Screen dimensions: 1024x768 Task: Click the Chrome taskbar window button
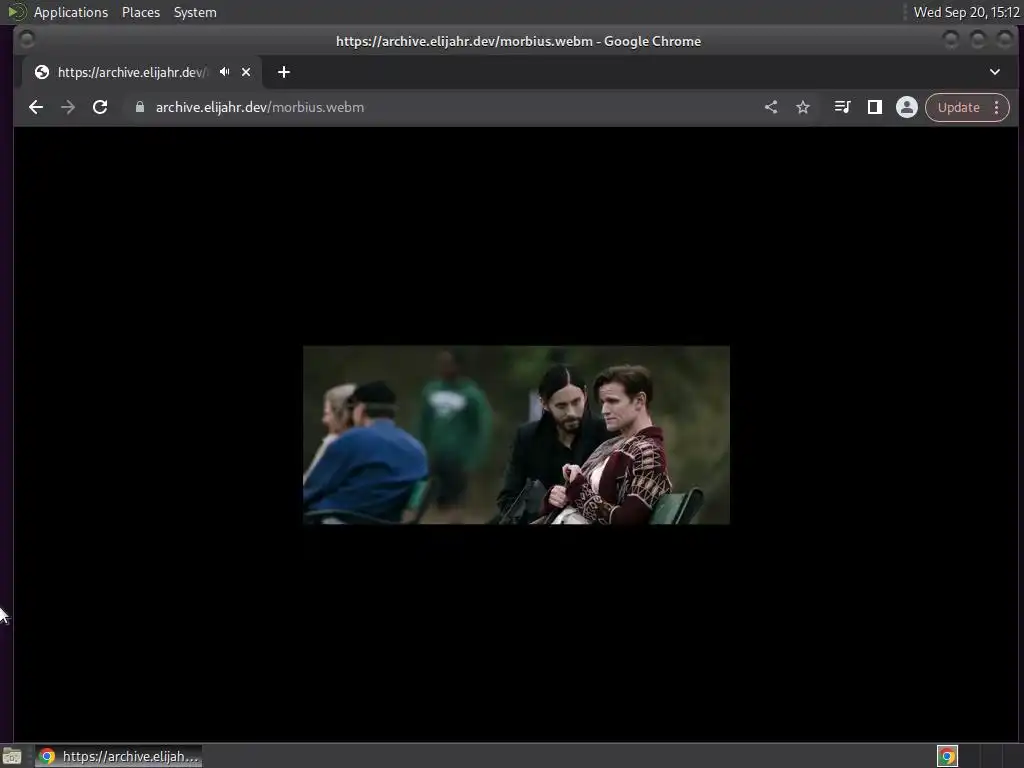(119, 756)
